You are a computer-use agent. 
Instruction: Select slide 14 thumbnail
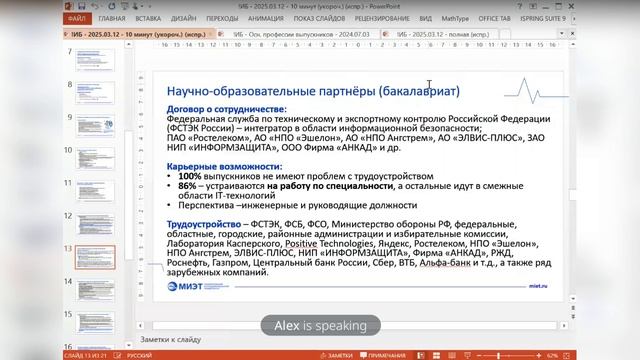(x=95, y=290)
